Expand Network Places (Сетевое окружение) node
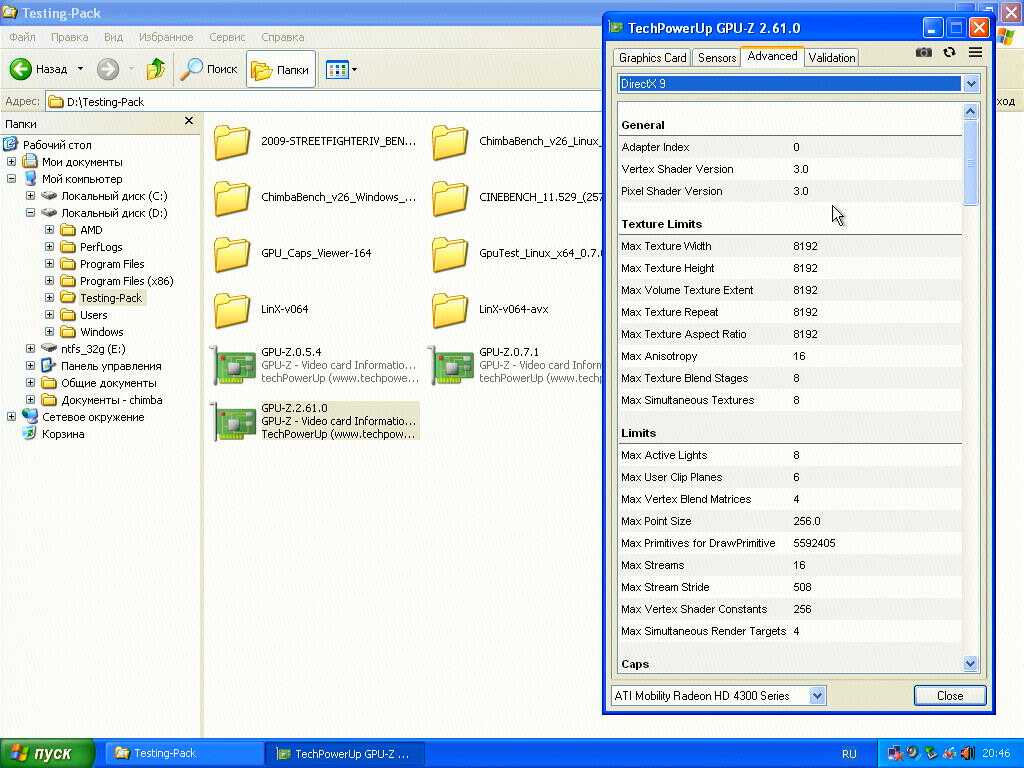The image size is (1024, 768). tap(11, 417)
